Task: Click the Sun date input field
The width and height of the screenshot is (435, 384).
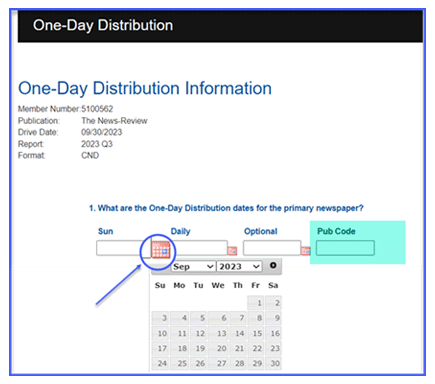Action: [123, 248]
